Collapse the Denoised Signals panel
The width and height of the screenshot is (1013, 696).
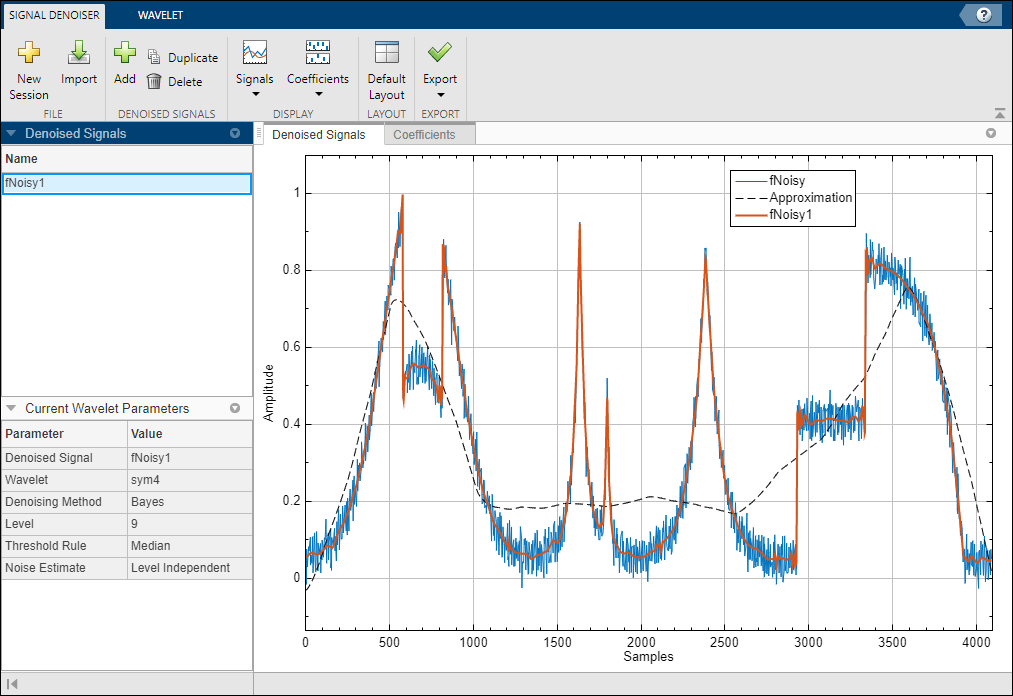tap(11, 133)
